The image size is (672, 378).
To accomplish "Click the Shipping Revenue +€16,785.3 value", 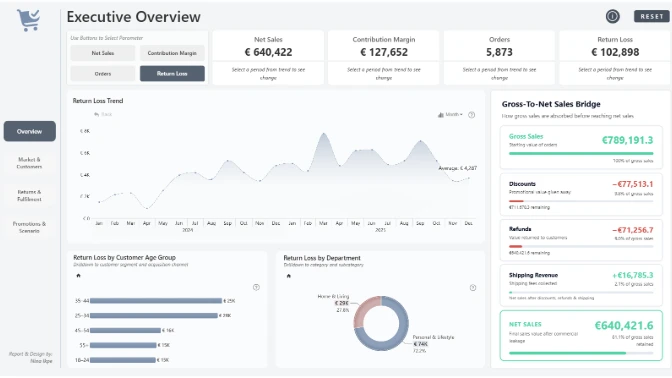I will click(633, 275).
